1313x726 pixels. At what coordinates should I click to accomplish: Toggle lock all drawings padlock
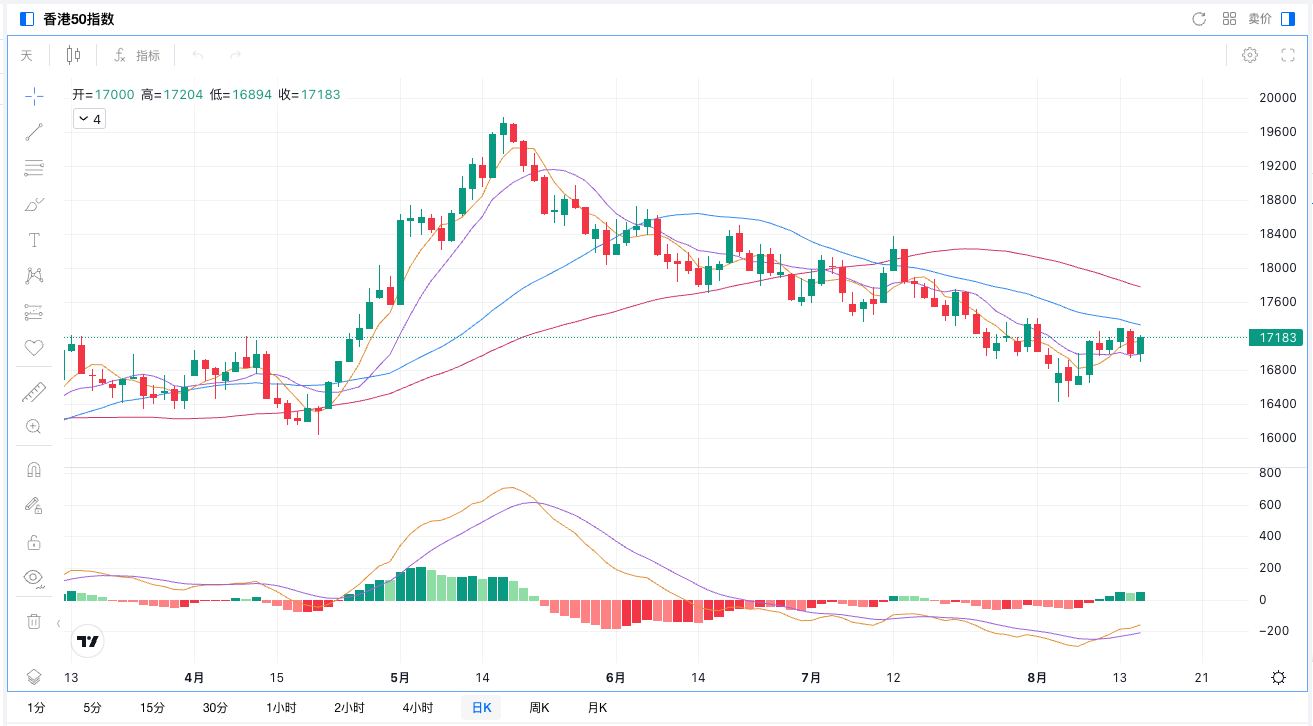pyautogui.click(x=34, y=543)
